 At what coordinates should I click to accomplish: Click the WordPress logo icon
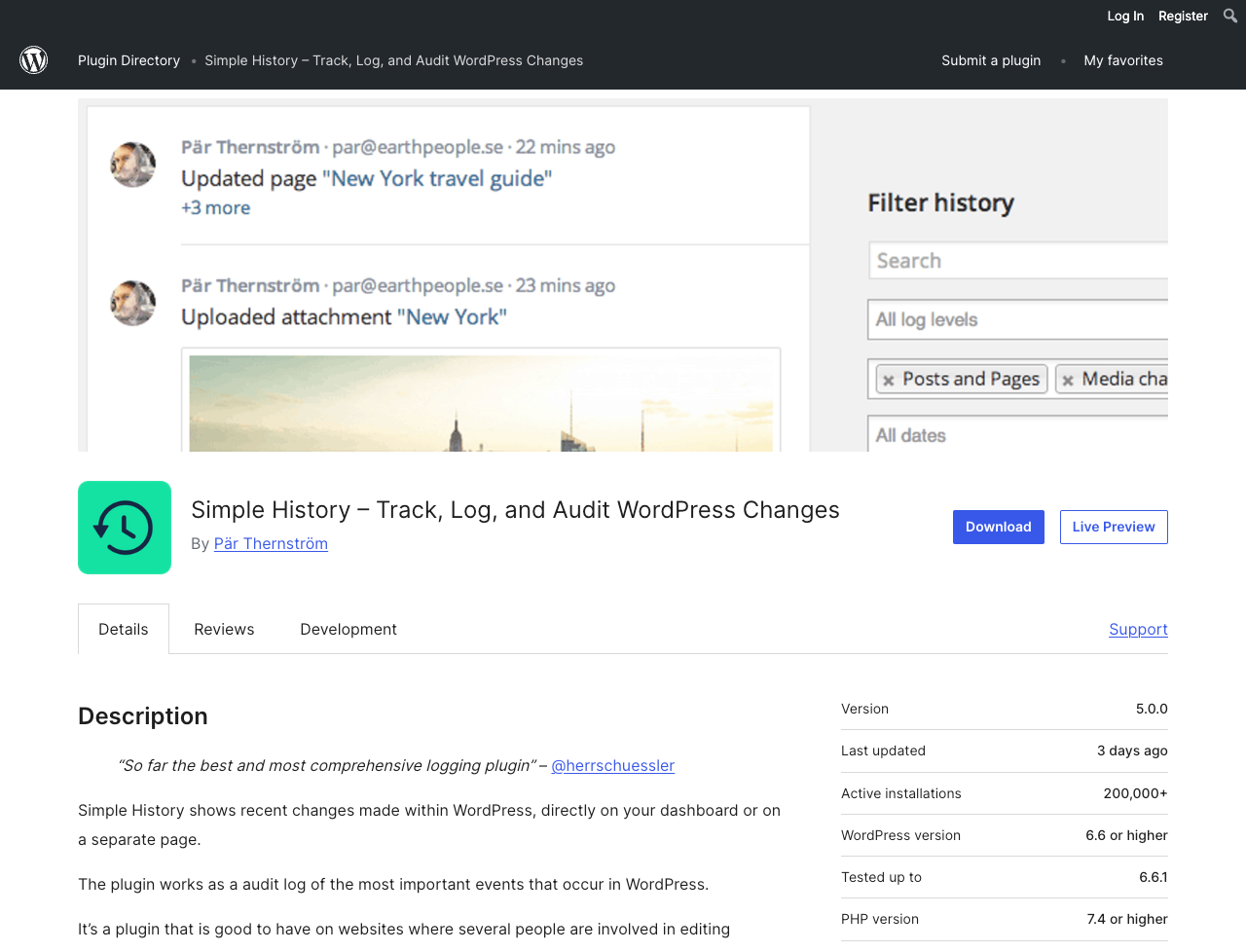[x=34, y=60]
